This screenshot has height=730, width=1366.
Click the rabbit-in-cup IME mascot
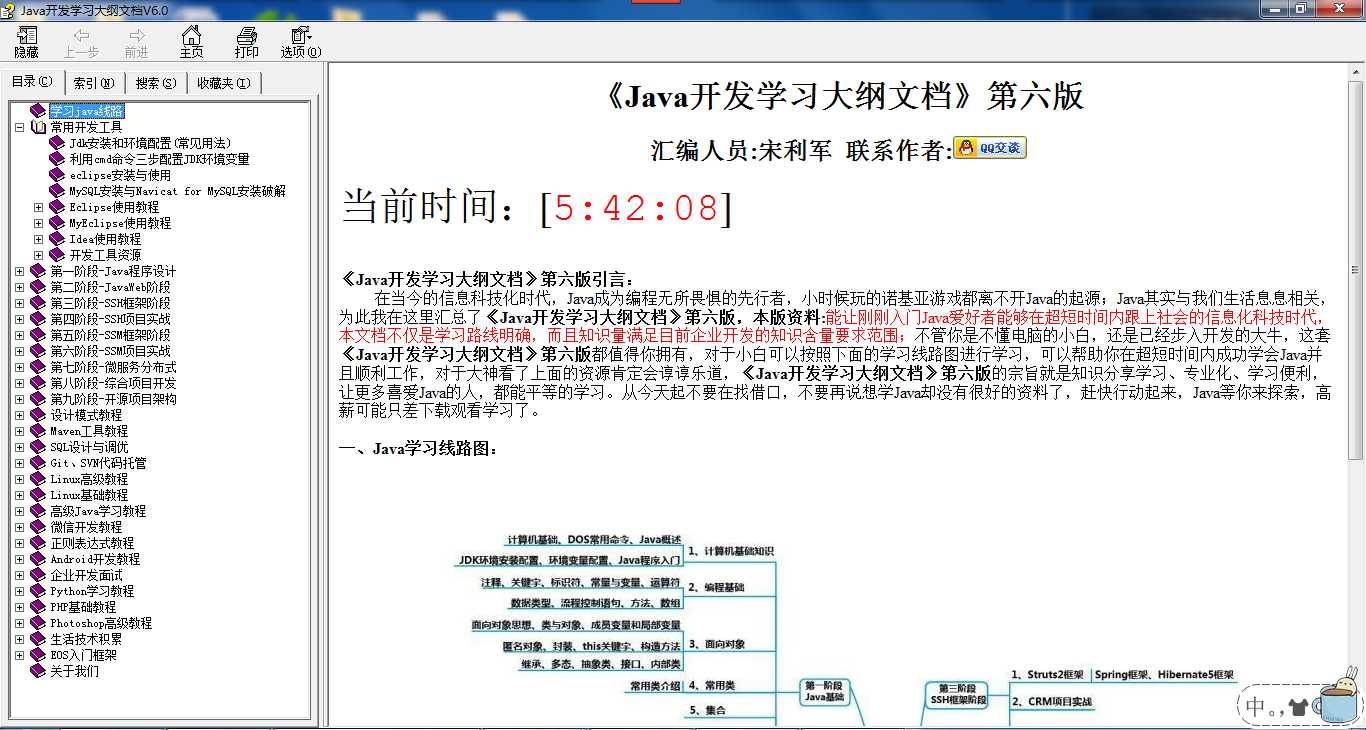1336,695
